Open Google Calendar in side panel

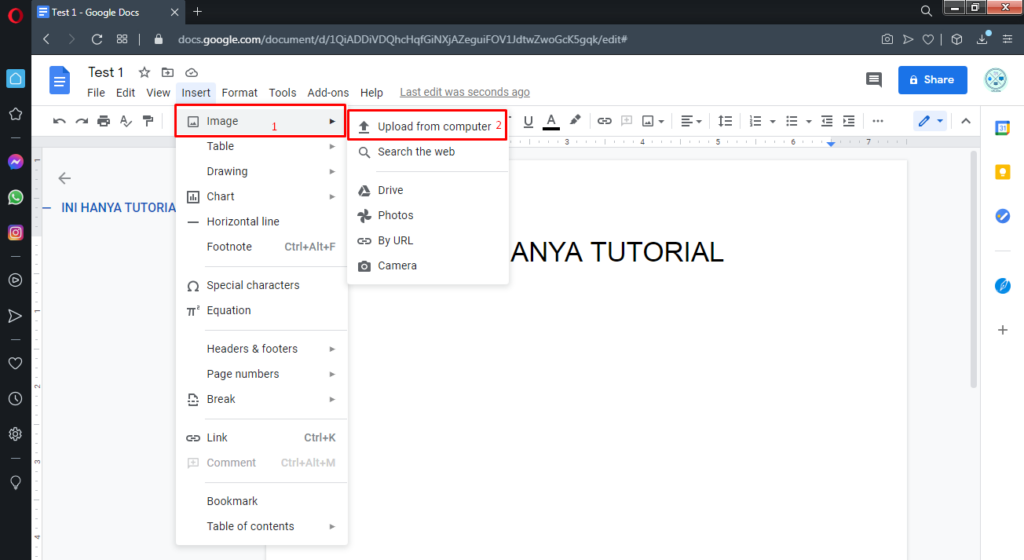[x=1002, y=128]
